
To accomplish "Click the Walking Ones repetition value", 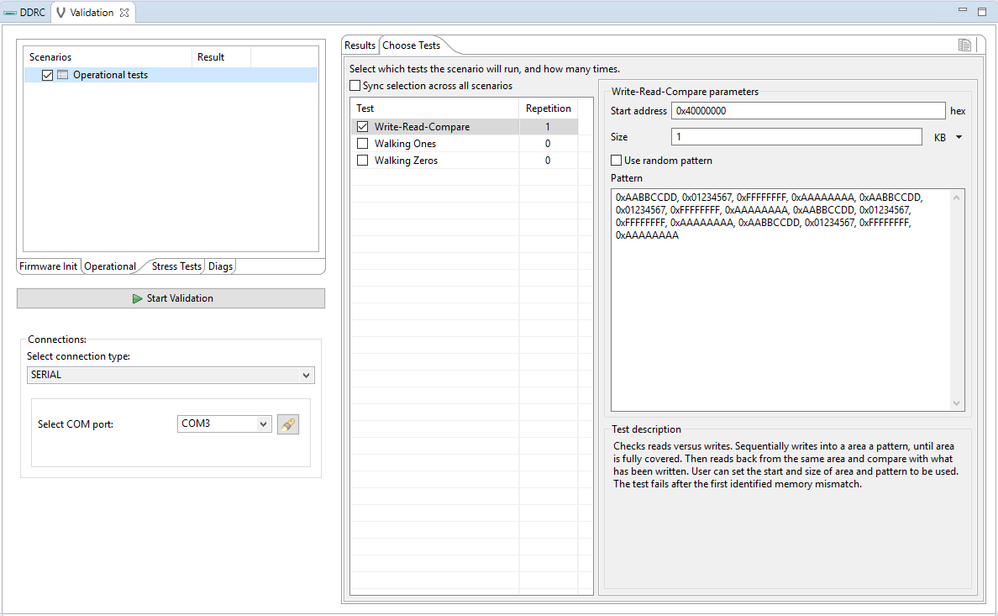I will [547, 144].
